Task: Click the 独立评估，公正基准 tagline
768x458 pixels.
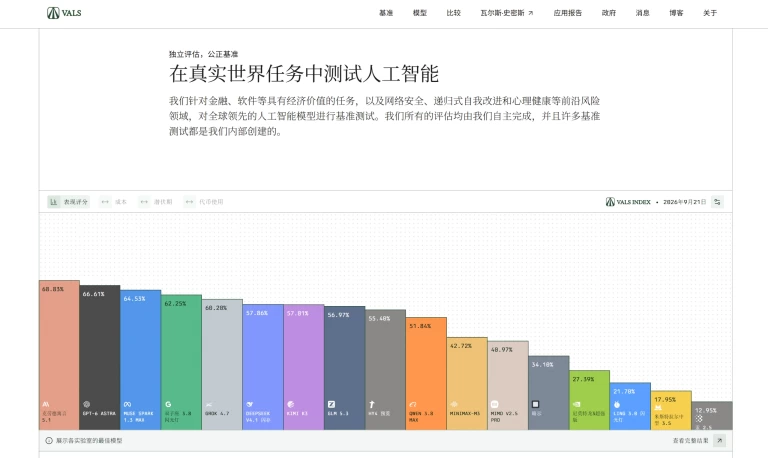Action: [x=203, y=54]
